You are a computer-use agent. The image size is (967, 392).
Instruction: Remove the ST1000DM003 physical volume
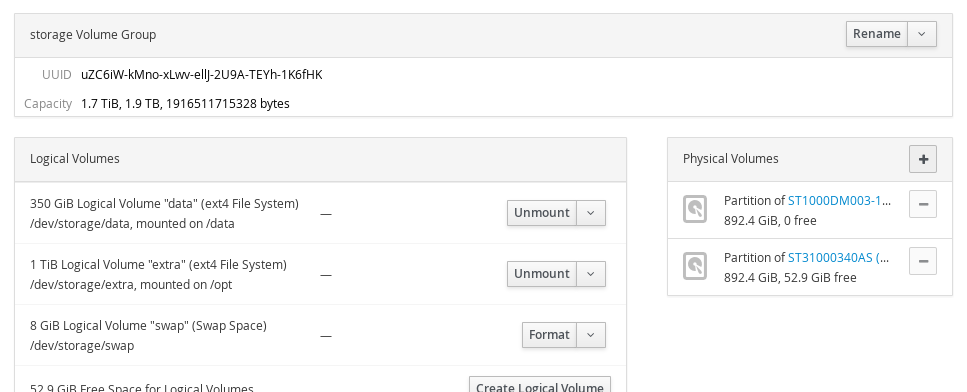[x=923, y=204]
